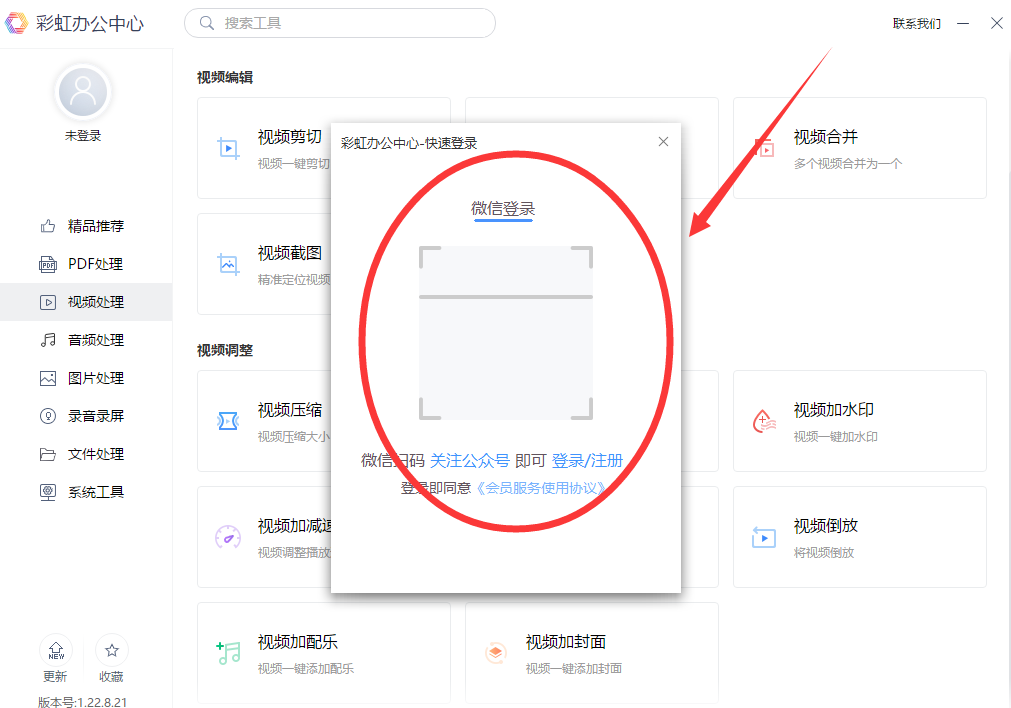
Task: Open the 视频倒放 tool card
Action: tap(859, 537)
